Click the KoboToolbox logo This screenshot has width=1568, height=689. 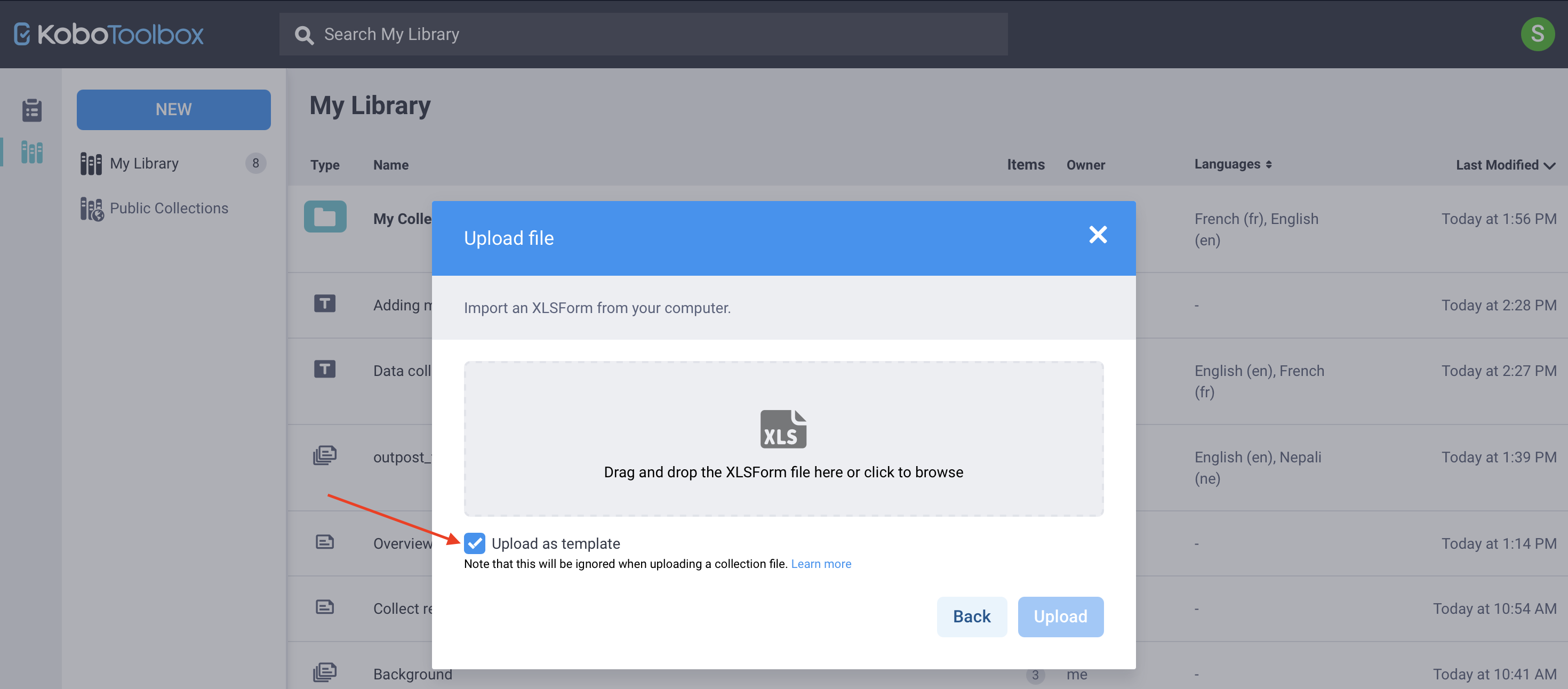click(108, 34)
